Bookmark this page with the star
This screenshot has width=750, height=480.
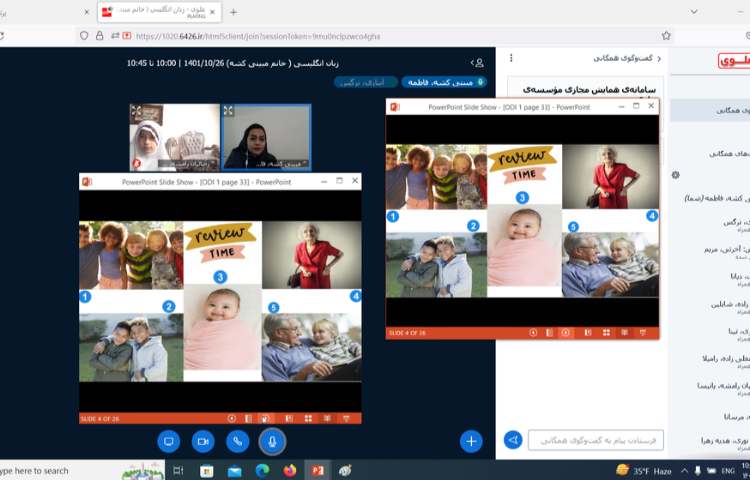tap(666, 36)
